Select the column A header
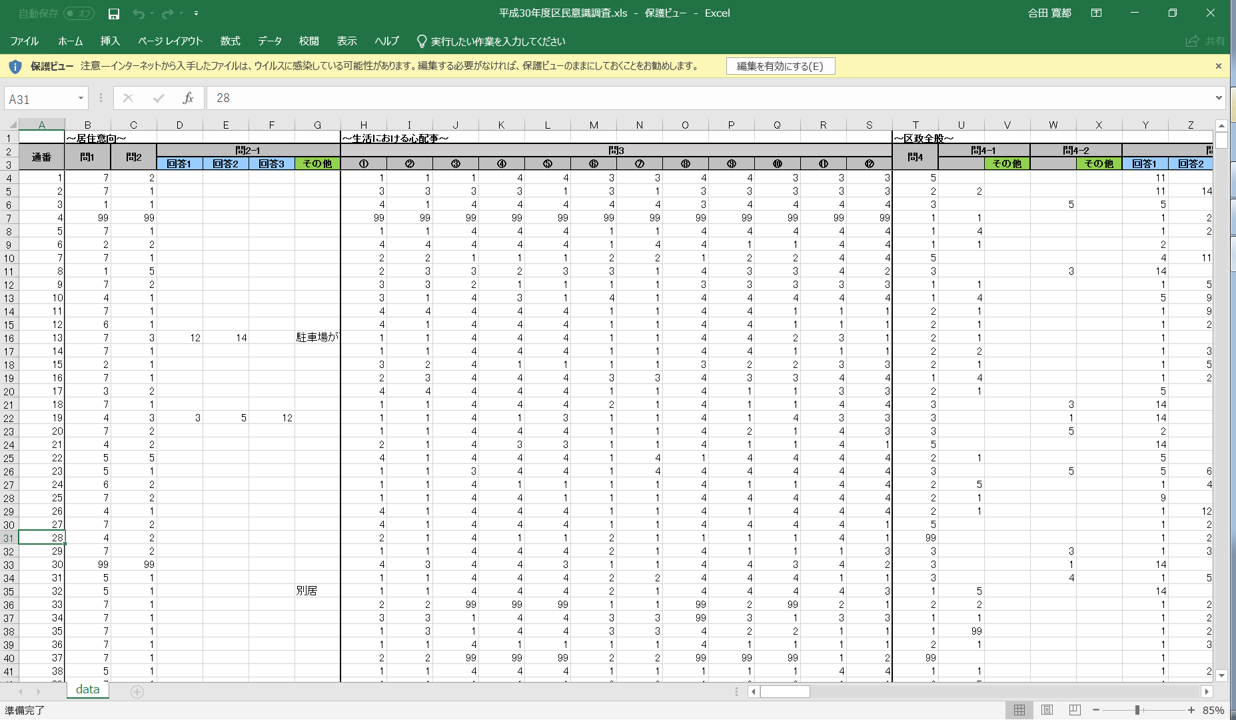Screen dimensions: 1236x720 pos(42,125)
